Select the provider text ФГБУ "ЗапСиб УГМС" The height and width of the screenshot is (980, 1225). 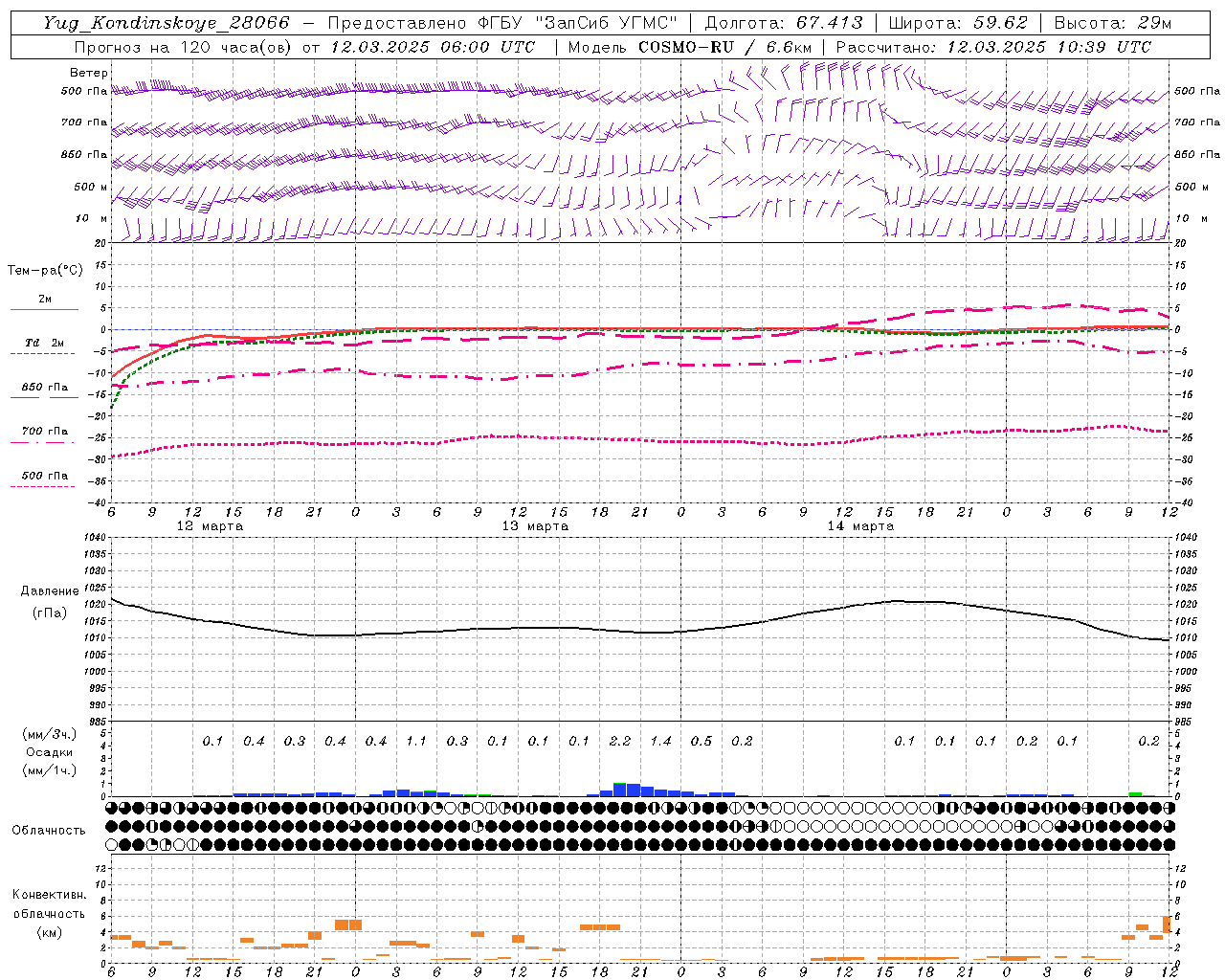coord(577,23)
